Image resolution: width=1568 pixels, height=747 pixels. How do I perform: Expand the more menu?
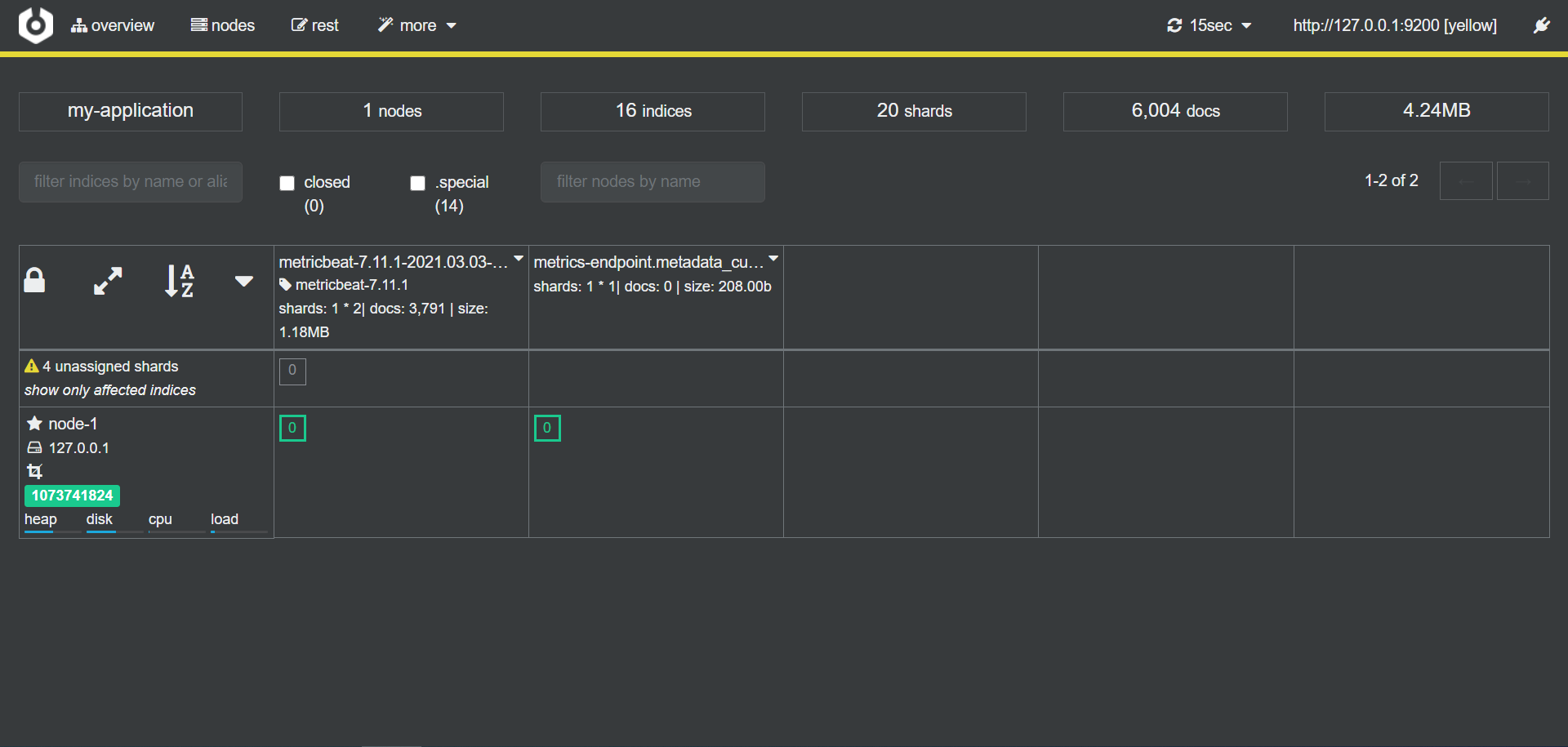click(417, 25)
